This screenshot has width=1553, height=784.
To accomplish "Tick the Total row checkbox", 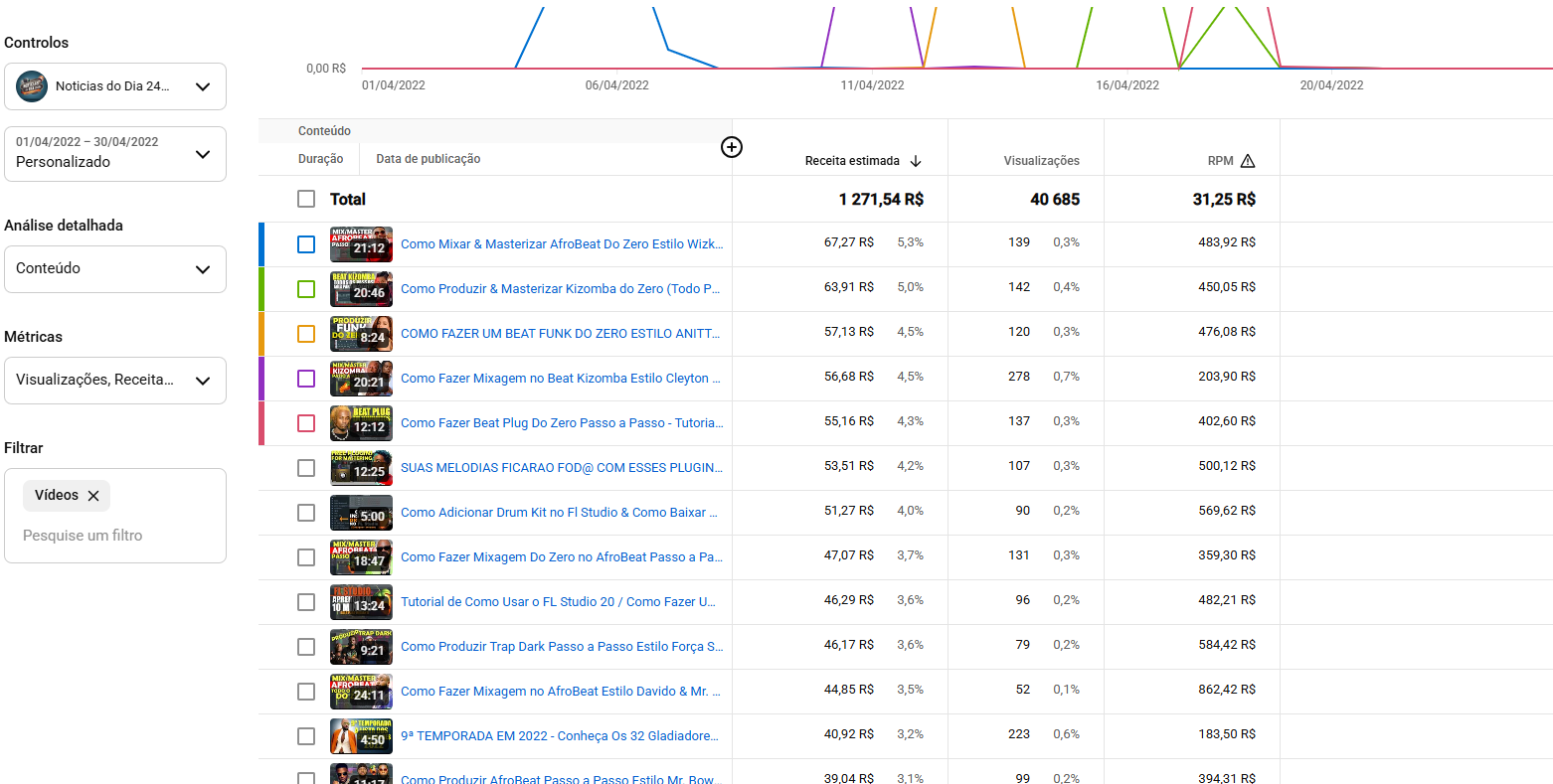I will 306,199.
